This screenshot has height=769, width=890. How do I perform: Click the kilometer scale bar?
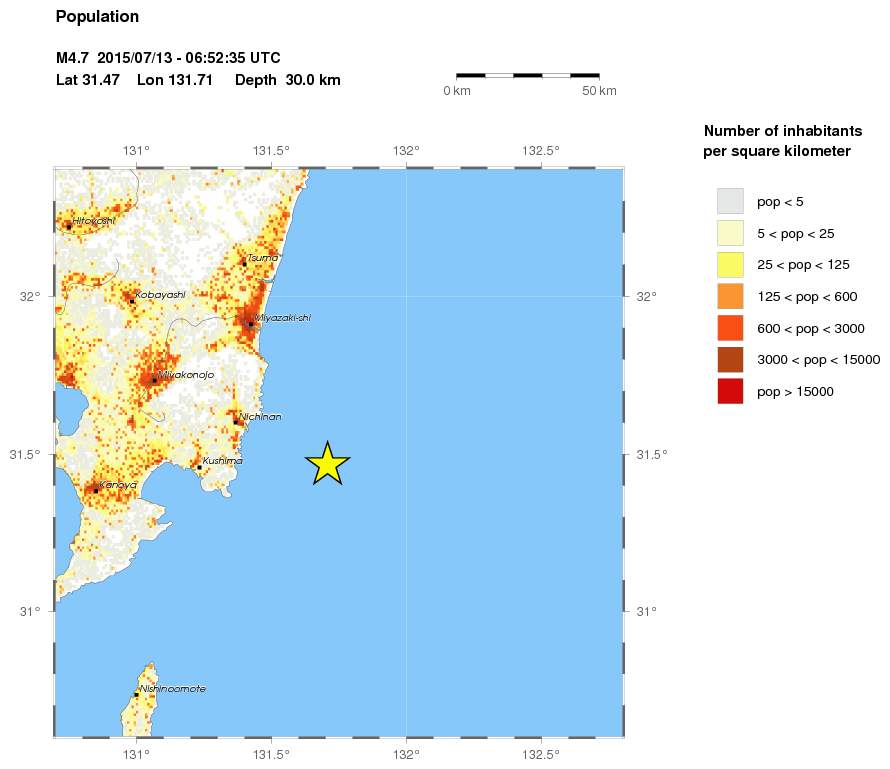527,74
